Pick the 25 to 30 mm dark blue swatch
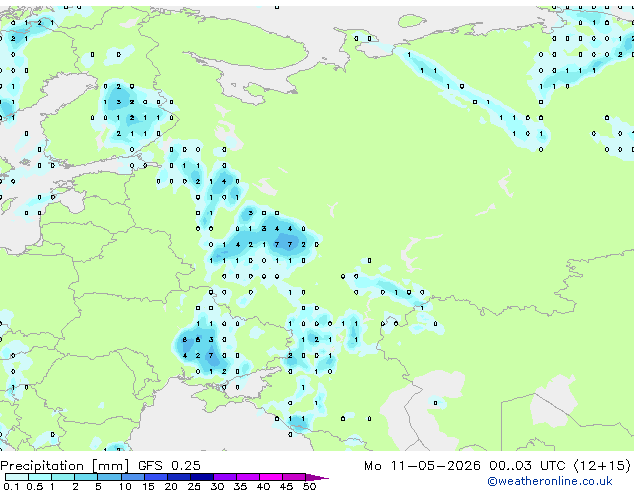634x490 pixels. coord(202,477)
